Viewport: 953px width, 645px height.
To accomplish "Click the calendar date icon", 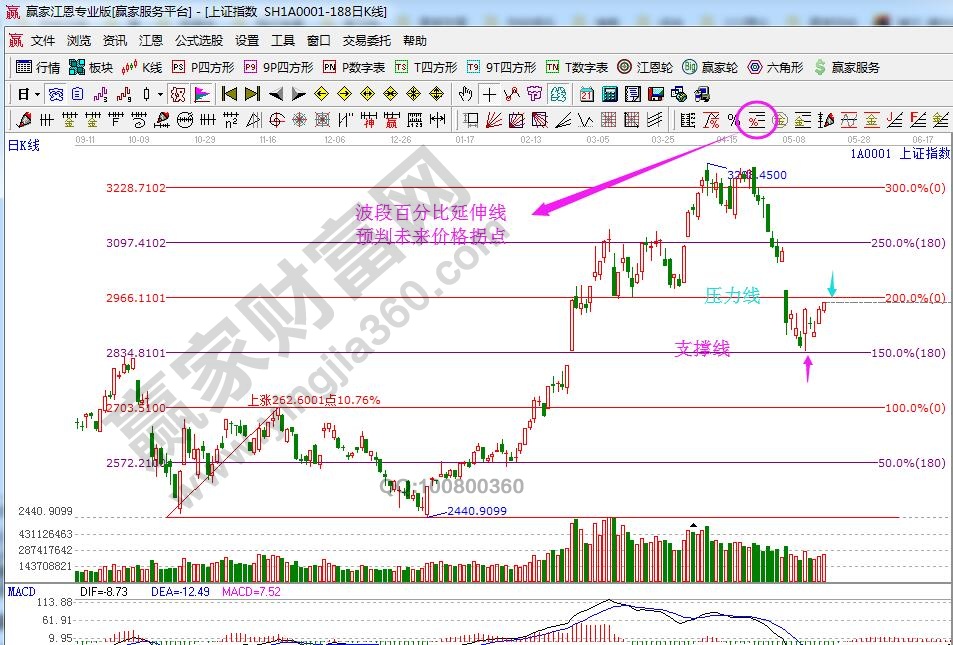I will coord(586,94).
